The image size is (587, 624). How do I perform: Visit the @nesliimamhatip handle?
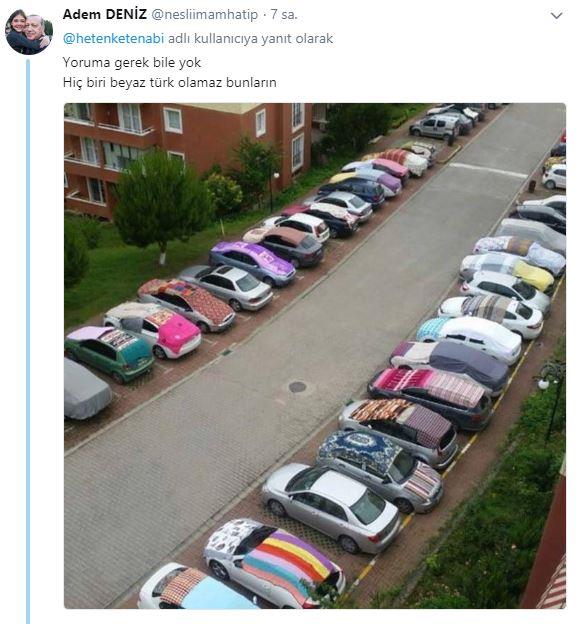(205, 15)
